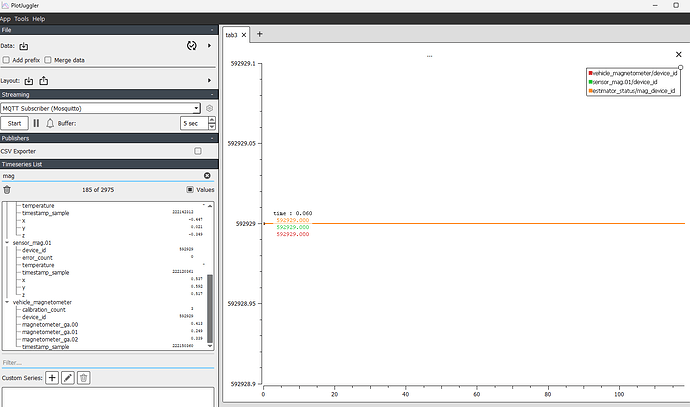The height and width of the screenshot is (407, 690).
Task: Collapse the sensor_mag.01 tree node
Action: tap(6, 242)
